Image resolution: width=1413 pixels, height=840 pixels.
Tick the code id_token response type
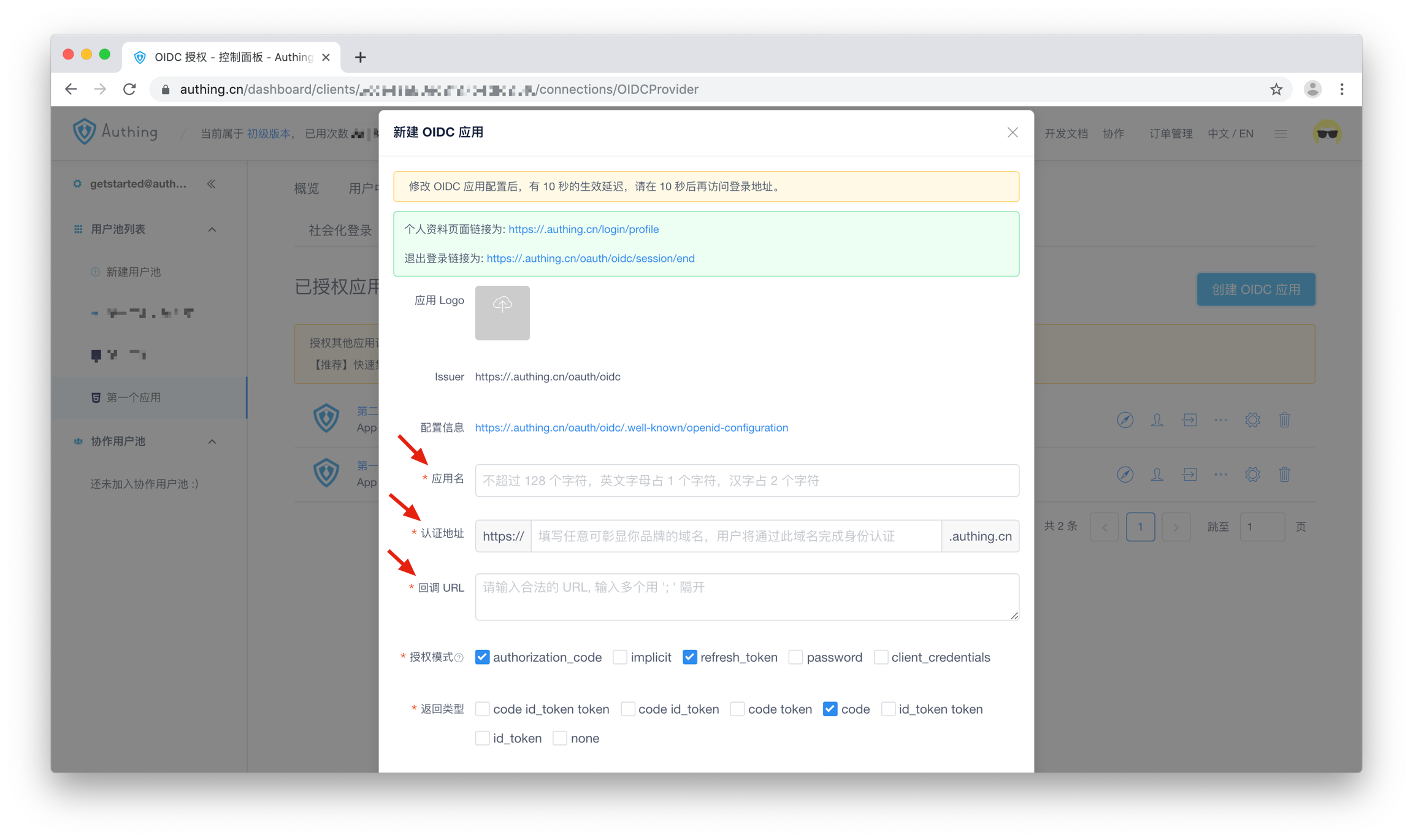click(628, 709)
